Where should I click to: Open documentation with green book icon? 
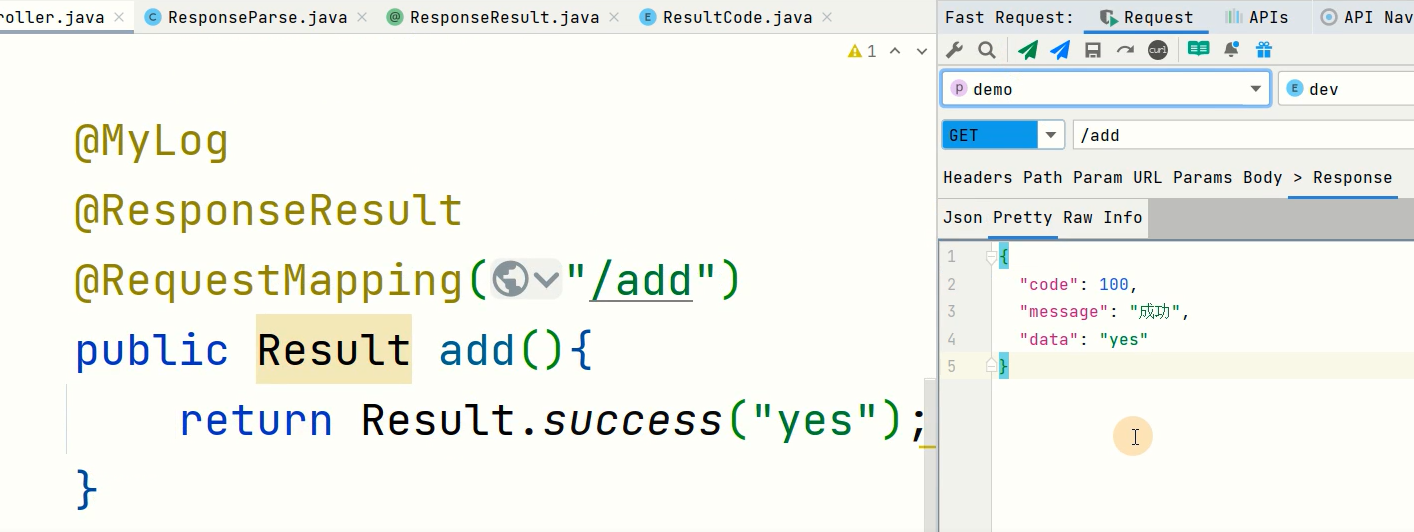pos(1198,49)
